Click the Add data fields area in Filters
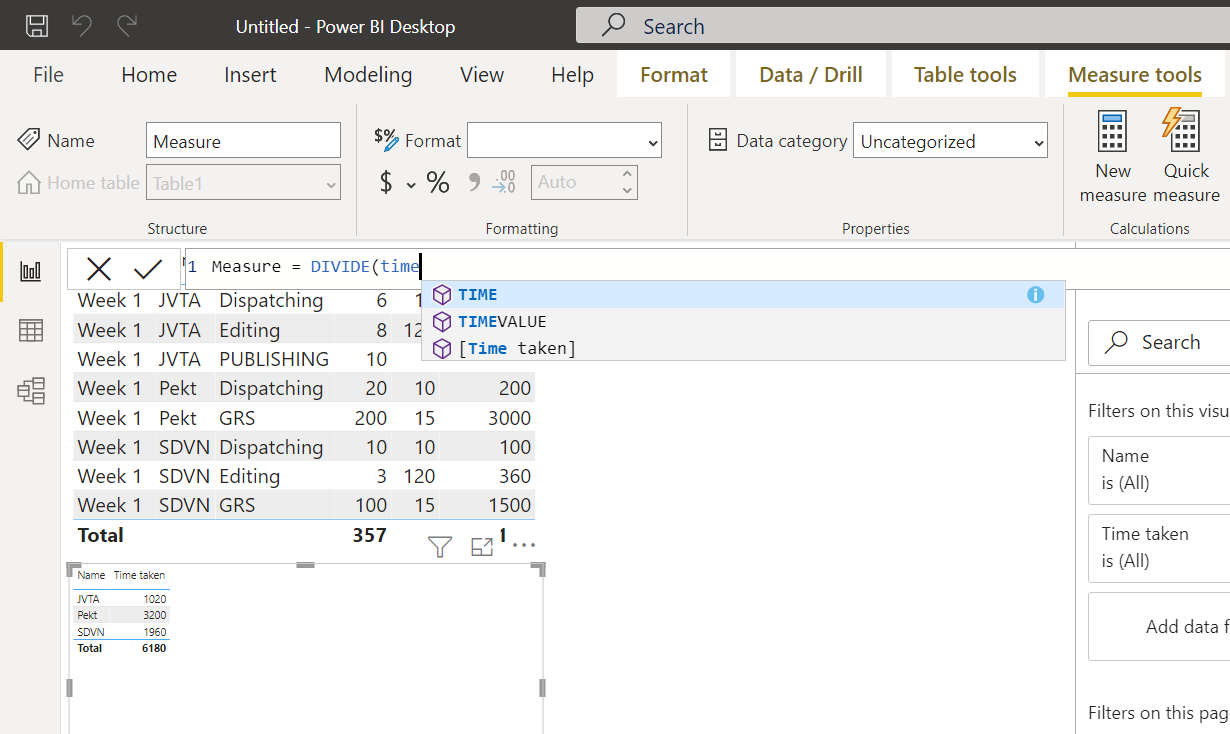 coord(1160,627)
